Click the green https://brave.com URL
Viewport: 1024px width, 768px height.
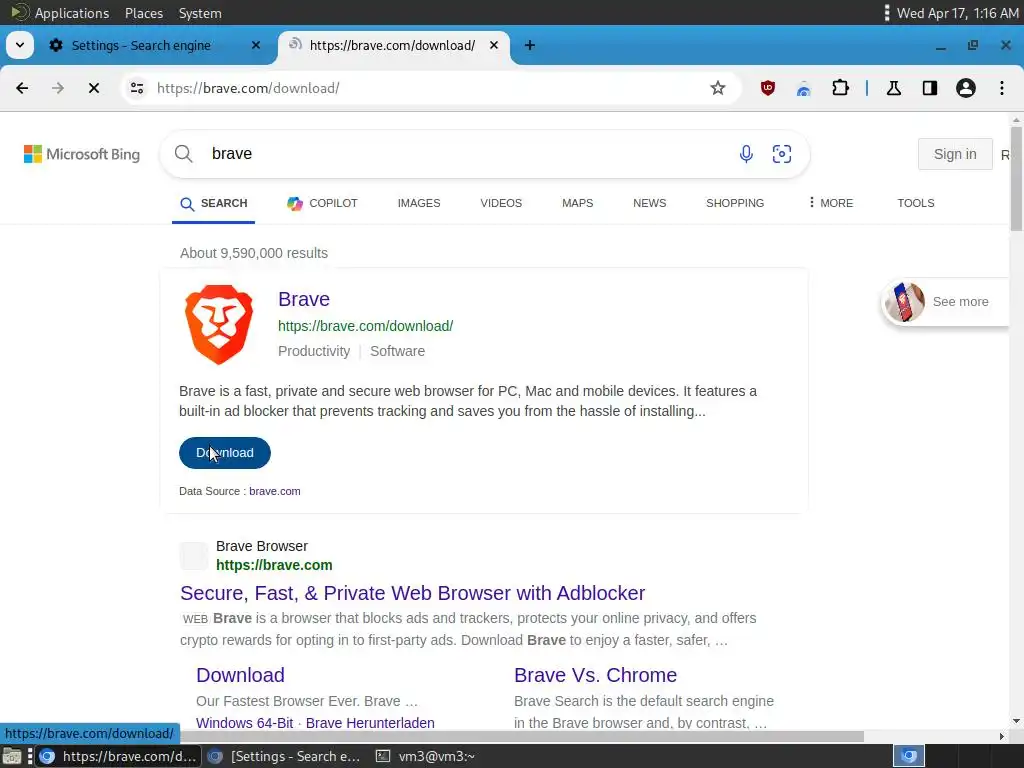tap(274, 565)
